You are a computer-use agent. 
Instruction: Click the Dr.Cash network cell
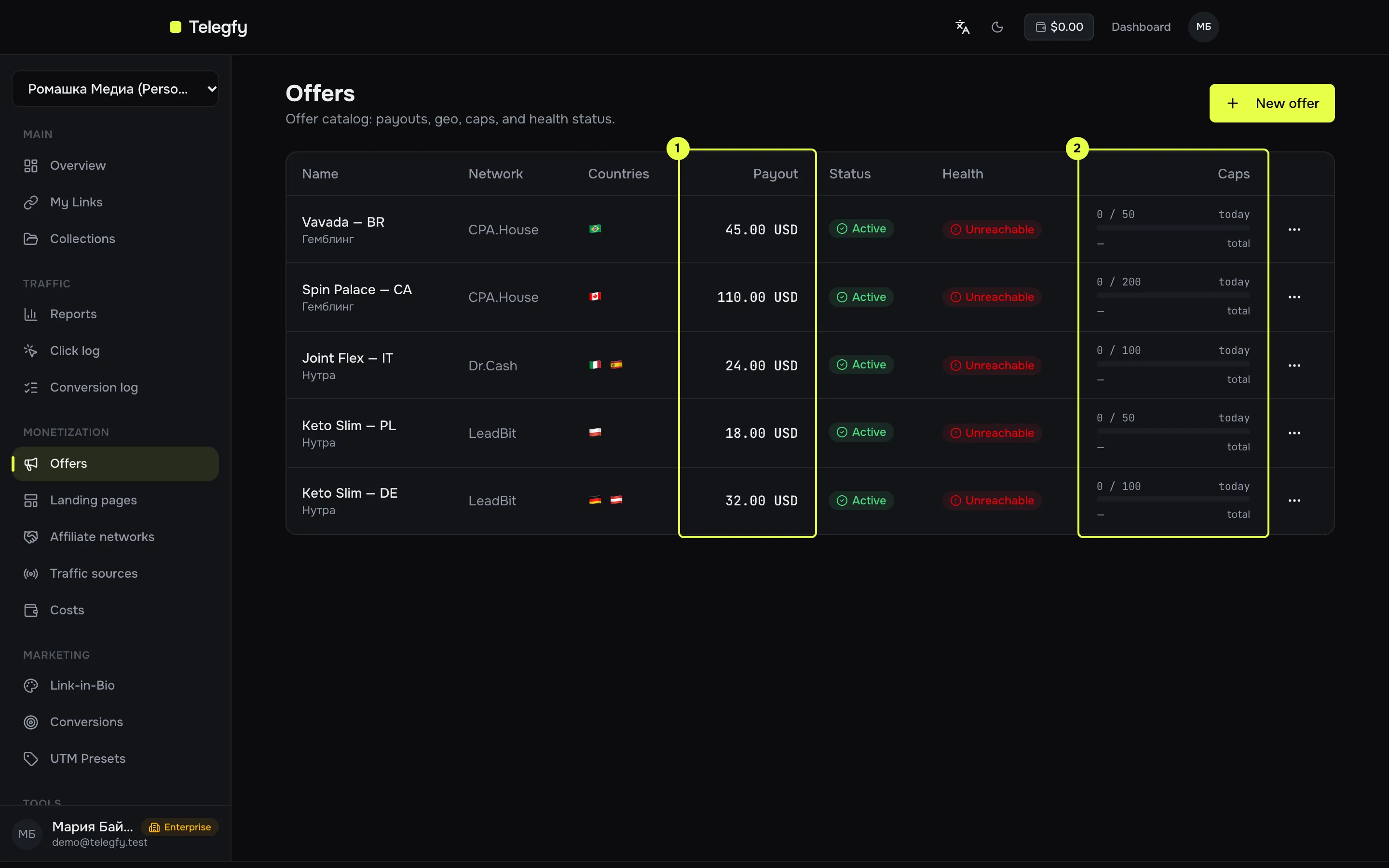492,366
